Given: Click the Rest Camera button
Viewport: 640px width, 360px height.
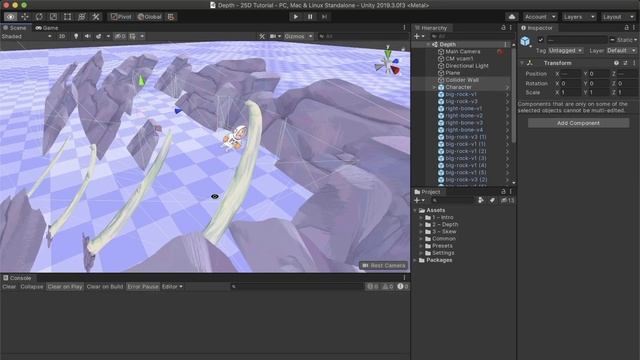Looking at the screenshot, I should click(x=384, y=265).
